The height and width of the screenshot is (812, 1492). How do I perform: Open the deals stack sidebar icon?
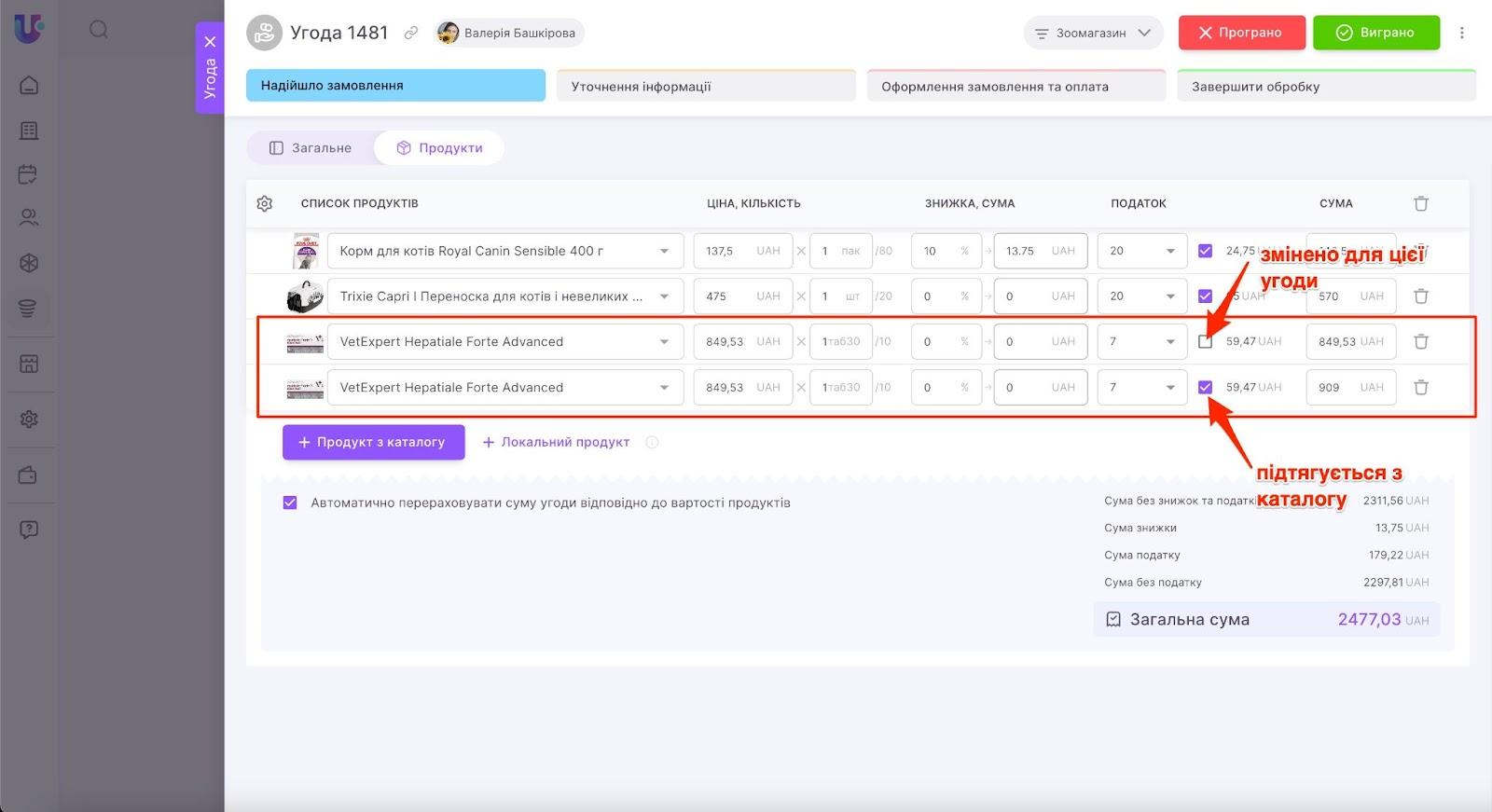29,308
